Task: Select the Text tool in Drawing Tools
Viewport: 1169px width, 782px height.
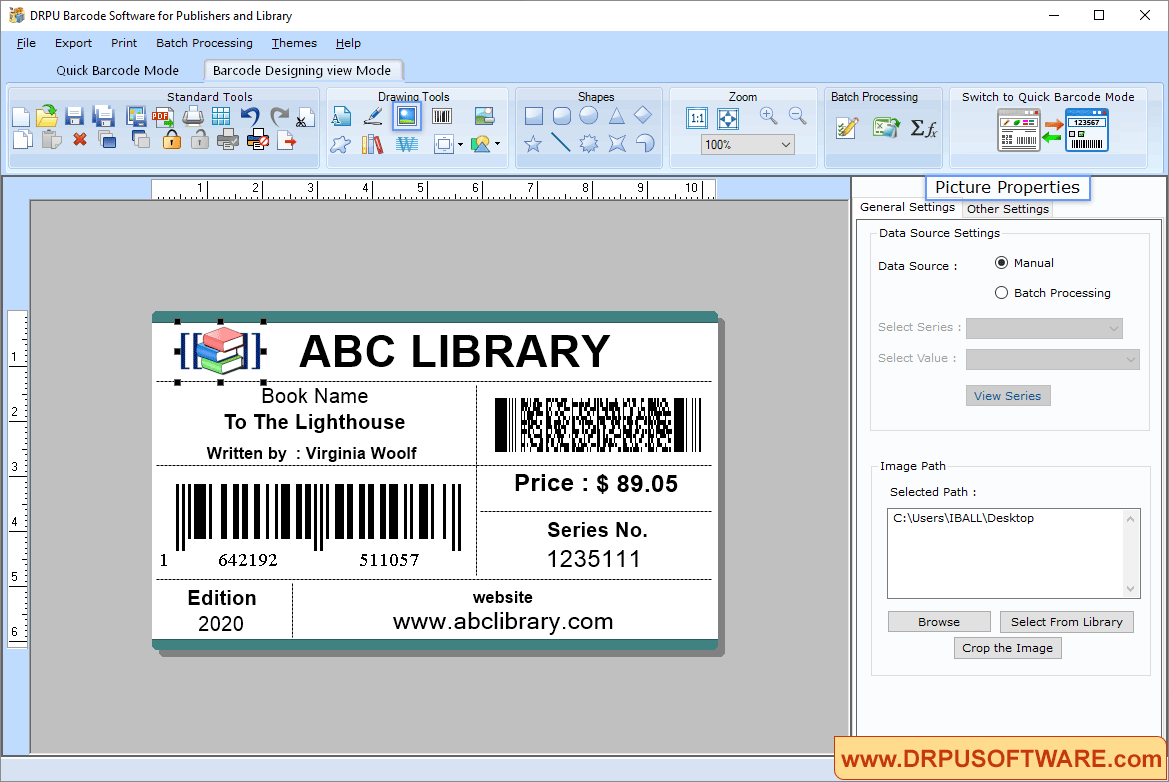Action: (340, 116)
